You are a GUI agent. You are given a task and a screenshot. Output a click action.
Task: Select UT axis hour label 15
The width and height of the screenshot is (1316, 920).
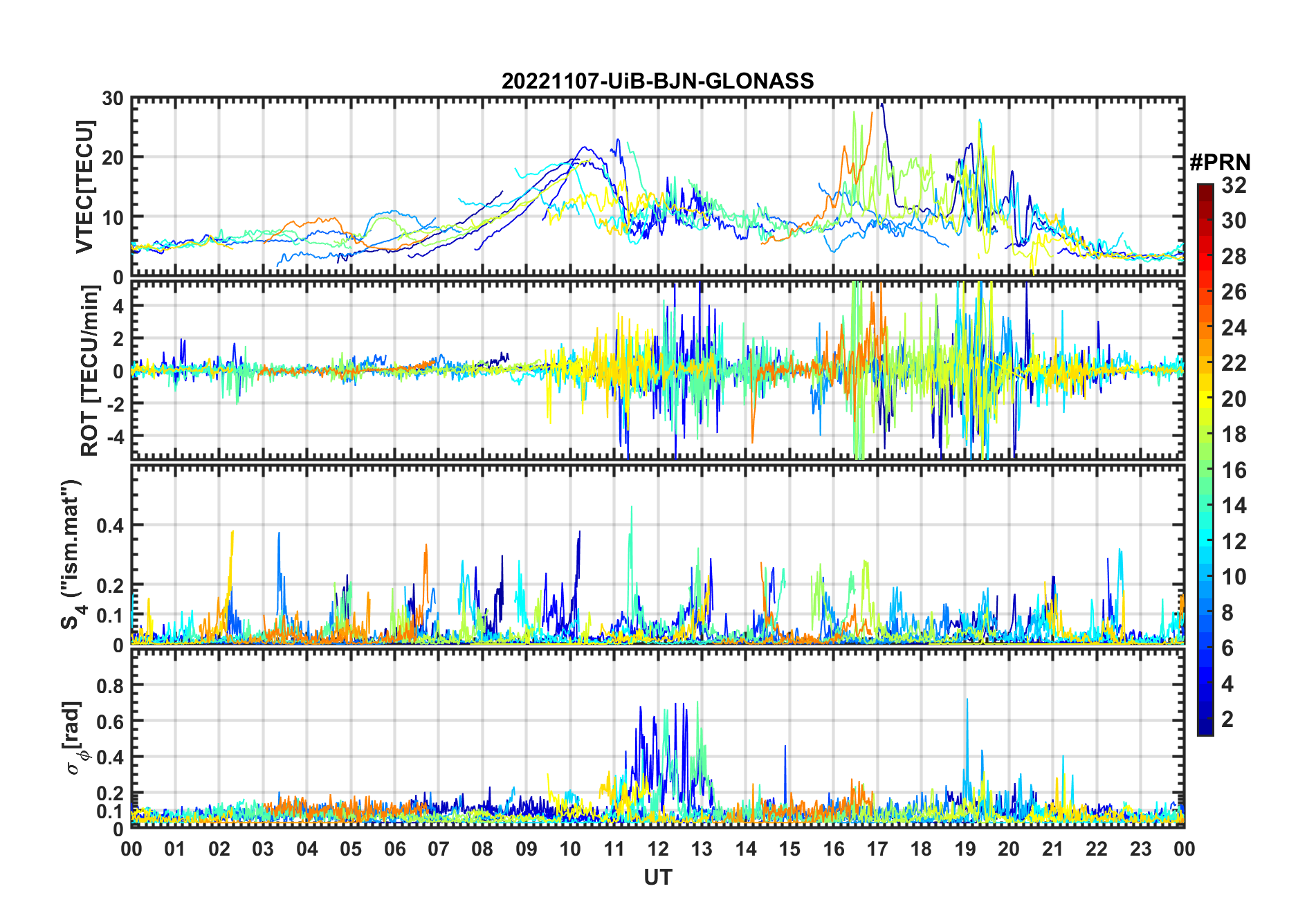tap(789, 849)
